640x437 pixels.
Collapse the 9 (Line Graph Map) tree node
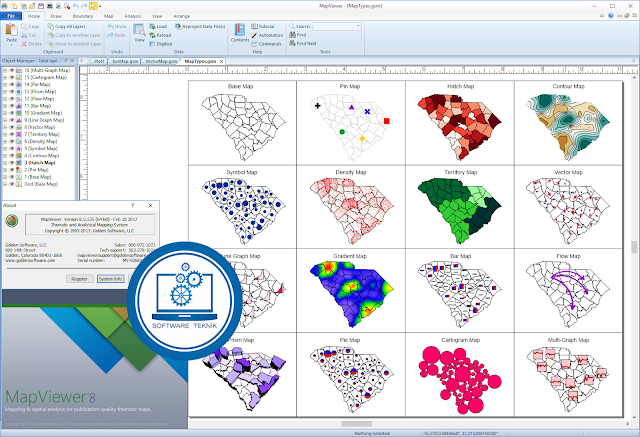click(x=5, y=120)
